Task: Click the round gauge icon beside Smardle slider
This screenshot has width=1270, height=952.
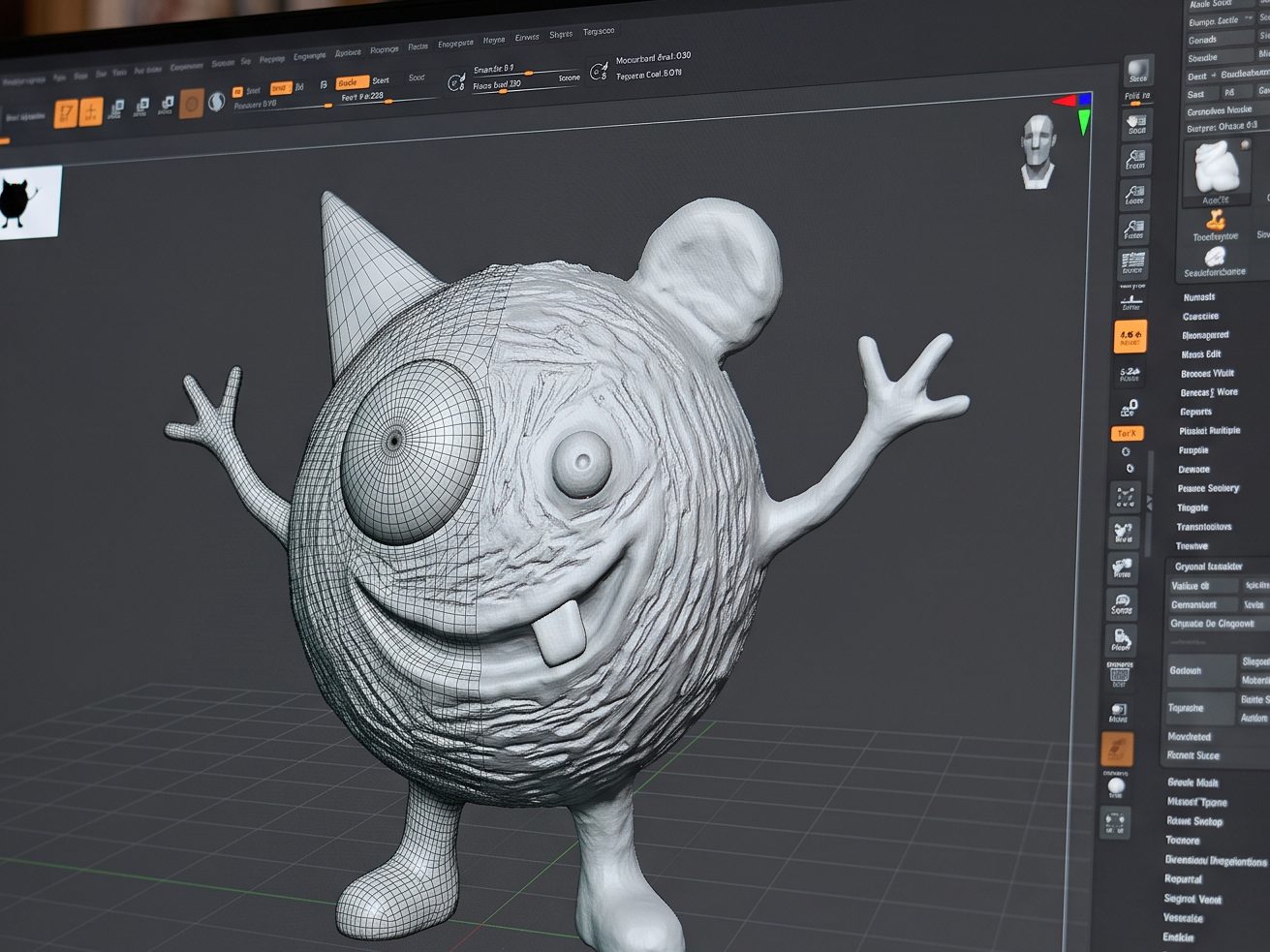Action: (x=456, y=83)
